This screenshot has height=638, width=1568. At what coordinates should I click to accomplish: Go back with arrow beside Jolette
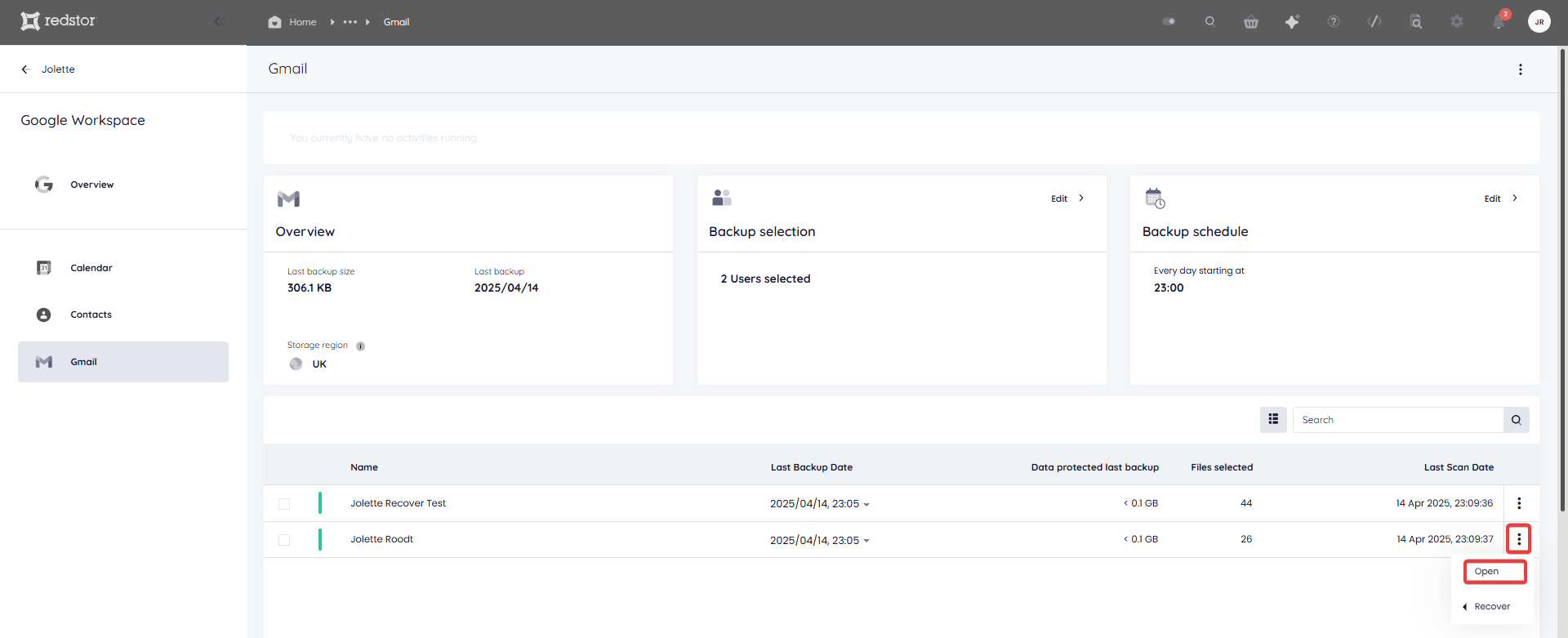click(x=25, y=69)
